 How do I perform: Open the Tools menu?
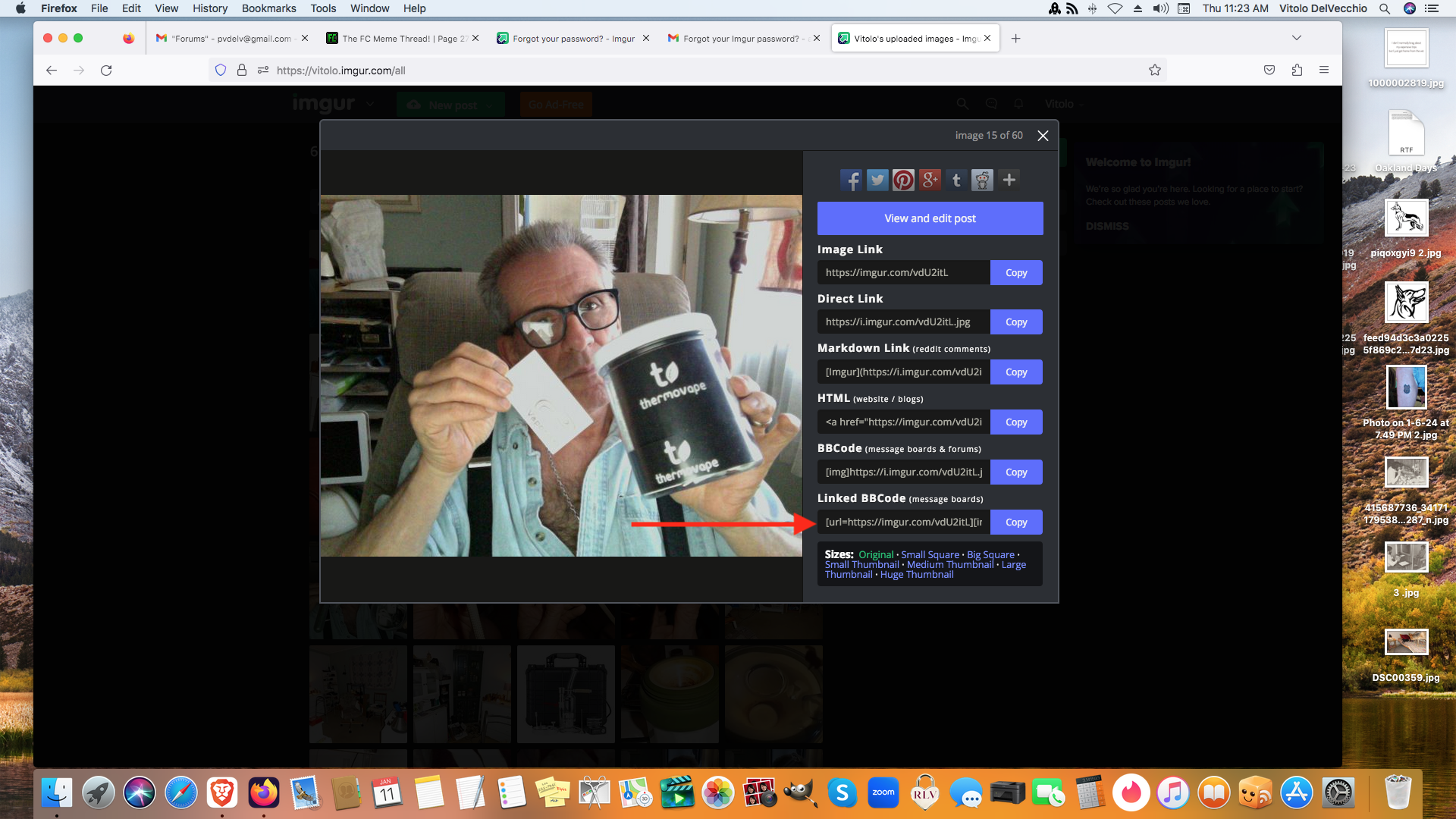point(323,8)
